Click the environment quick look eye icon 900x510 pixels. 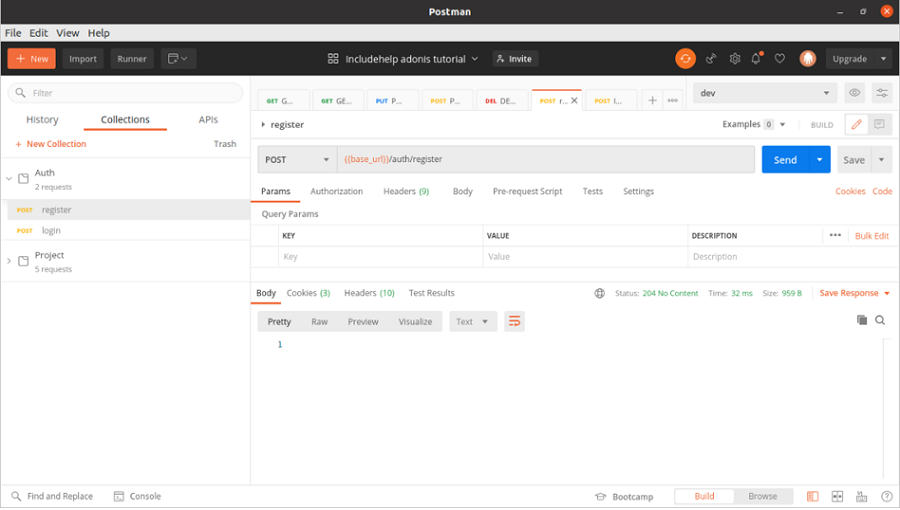pyautogui.click(x=854, y=93)
